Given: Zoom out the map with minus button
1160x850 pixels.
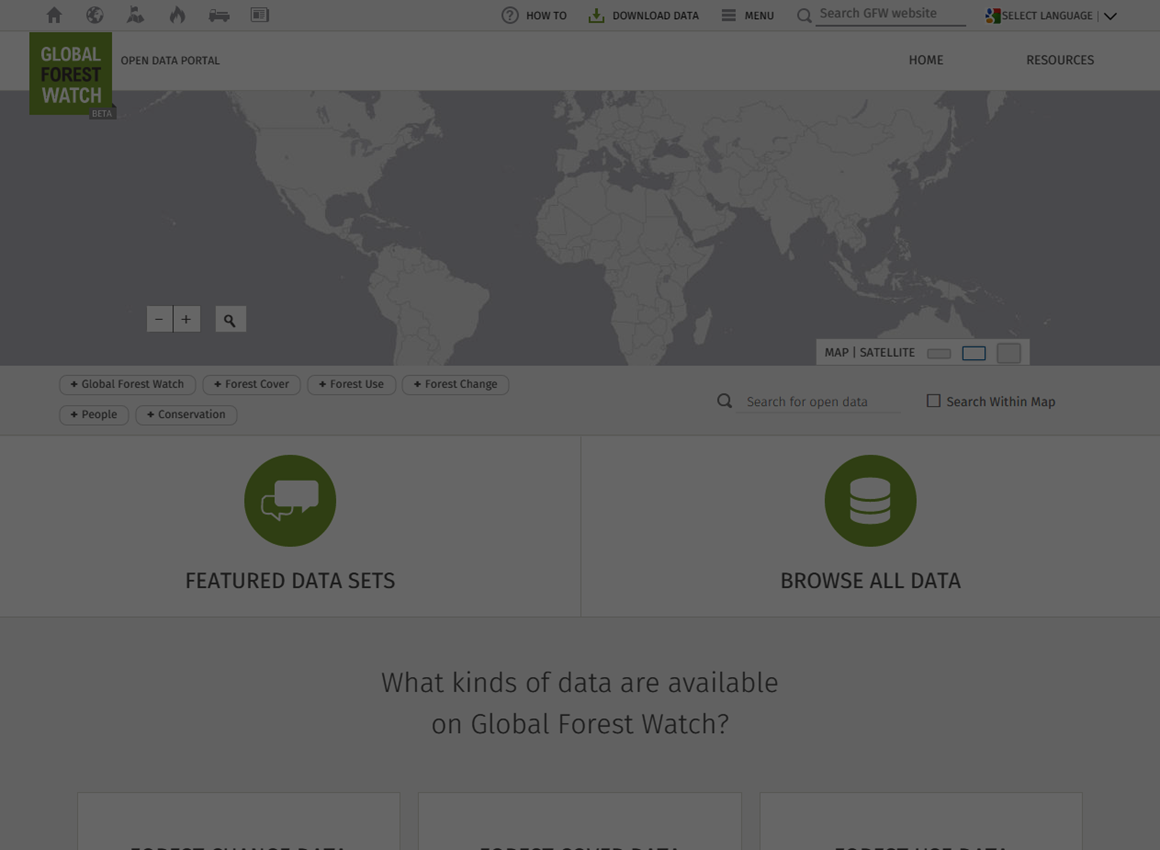Looking at the screenshot, I should pyautogui.click(x=159, y=320).
